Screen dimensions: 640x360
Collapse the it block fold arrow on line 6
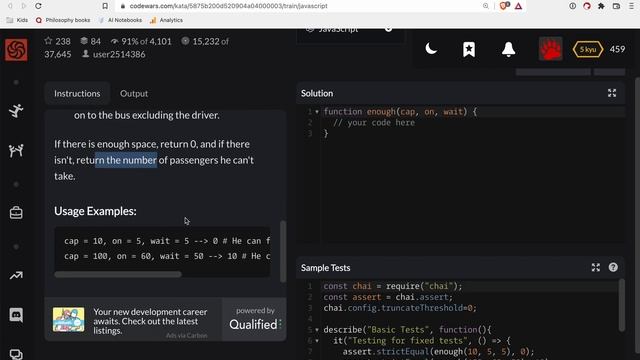317,341
